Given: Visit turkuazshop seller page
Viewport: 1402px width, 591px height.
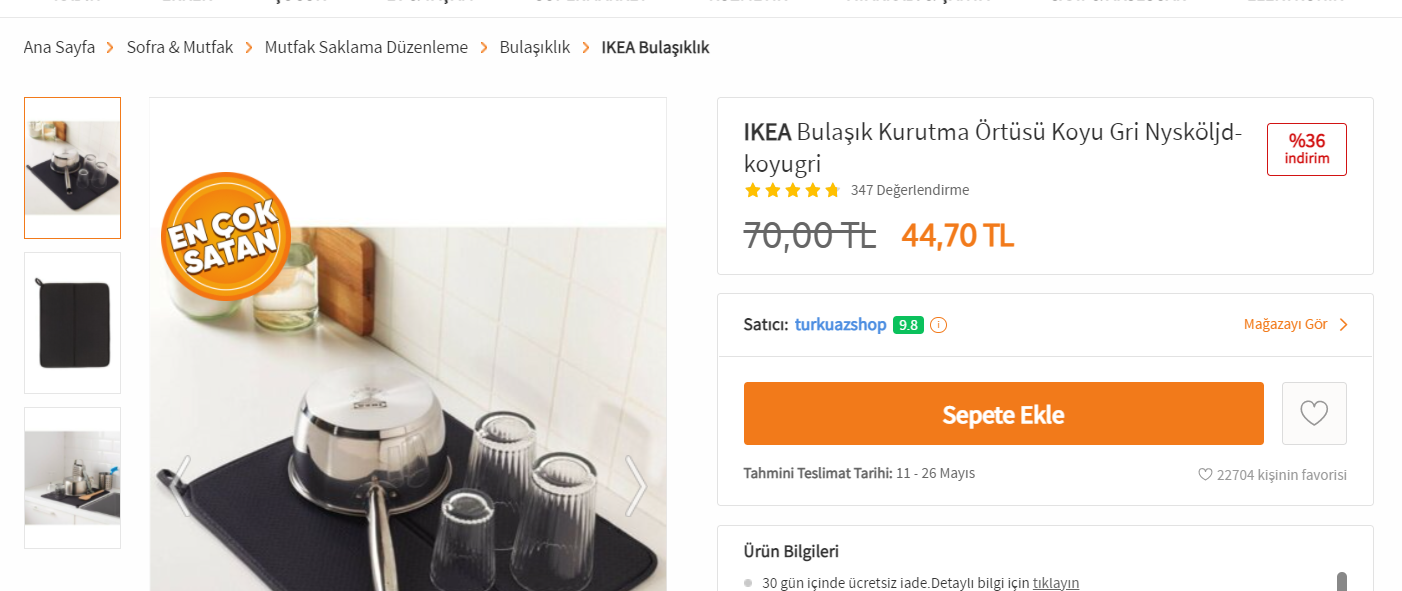Looking at the screenshot, I should (841, 324).
